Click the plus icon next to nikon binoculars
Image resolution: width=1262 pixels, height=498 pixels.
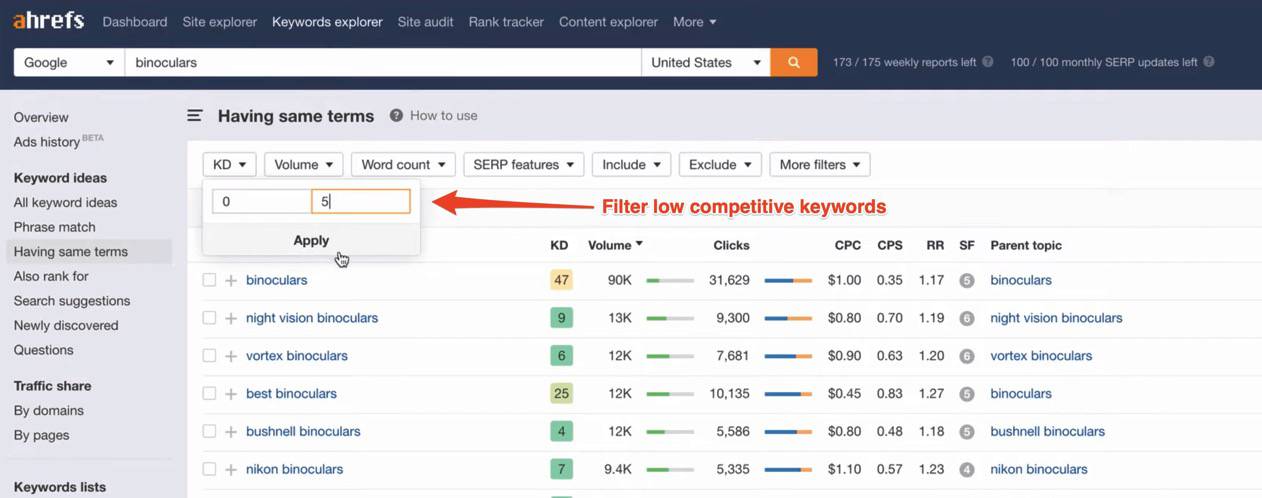pos(231,469)
